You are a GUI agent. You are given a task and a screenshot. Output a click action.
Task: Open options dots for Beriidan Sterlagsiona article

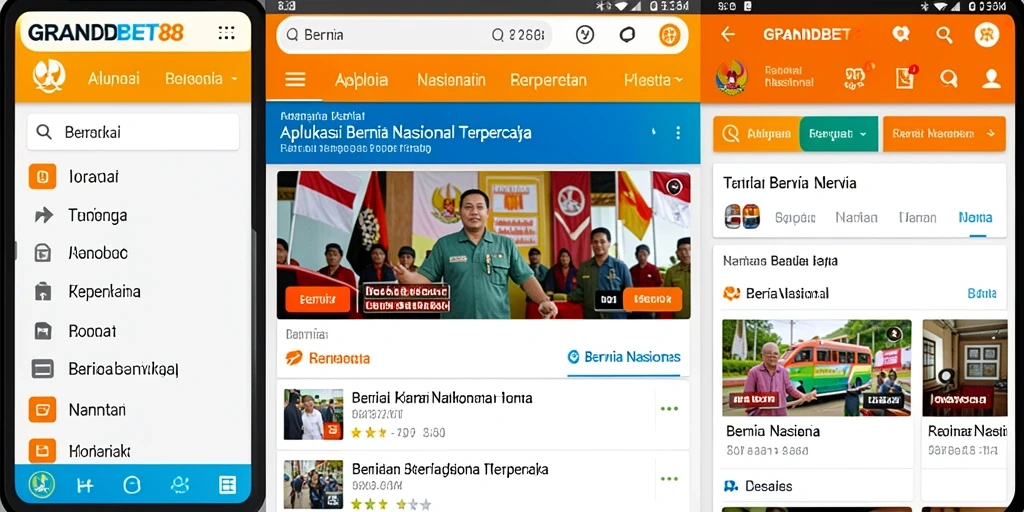coord(669,479)
